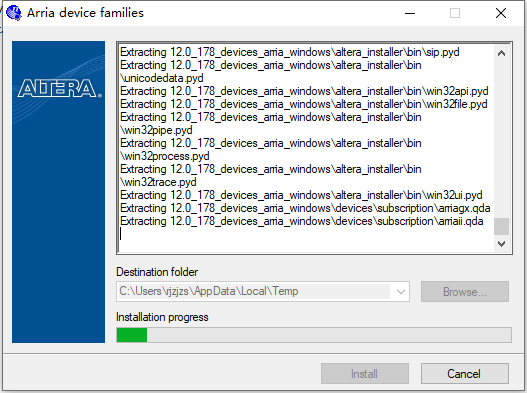The width and height of the screenshot is (527, 393).
Task: Click the log scrollbar thumb
Action: pyautogui.click(x=501, y=227)
